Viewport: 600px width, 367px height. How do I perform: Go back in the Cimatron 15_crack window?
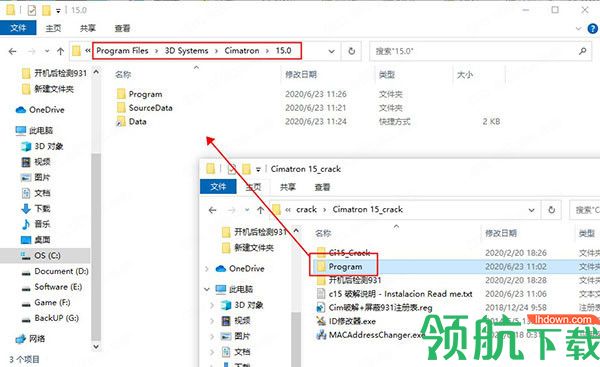213,210
